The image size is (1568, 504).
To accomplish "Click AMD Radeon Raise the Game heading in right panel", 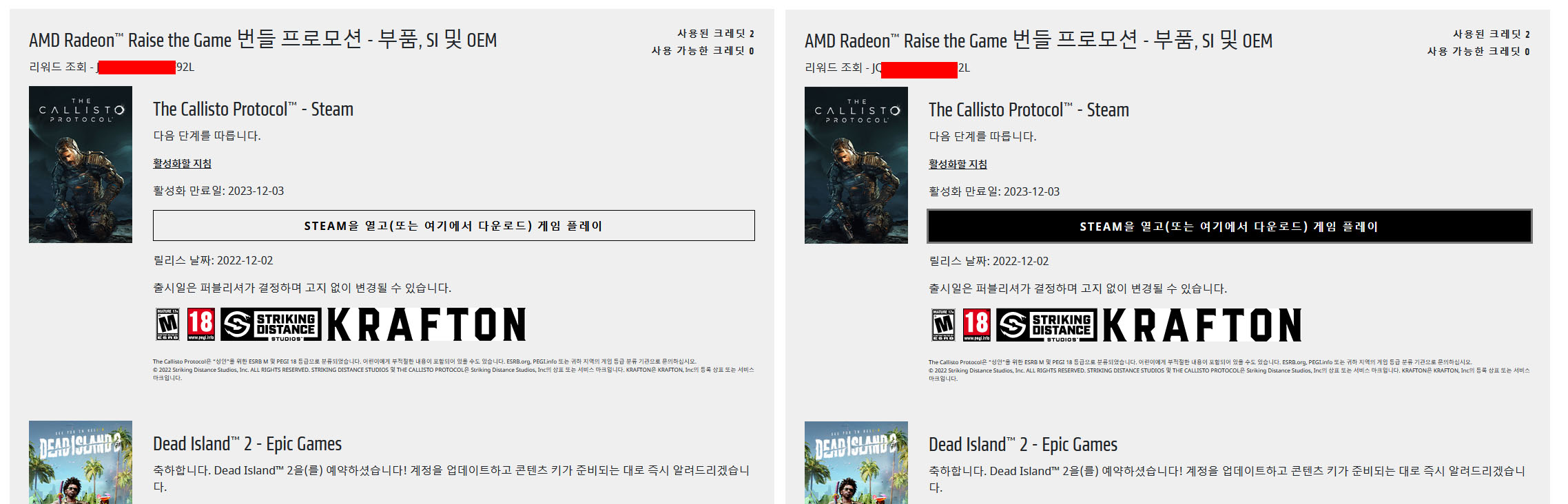I will [x=1038, y=40].
